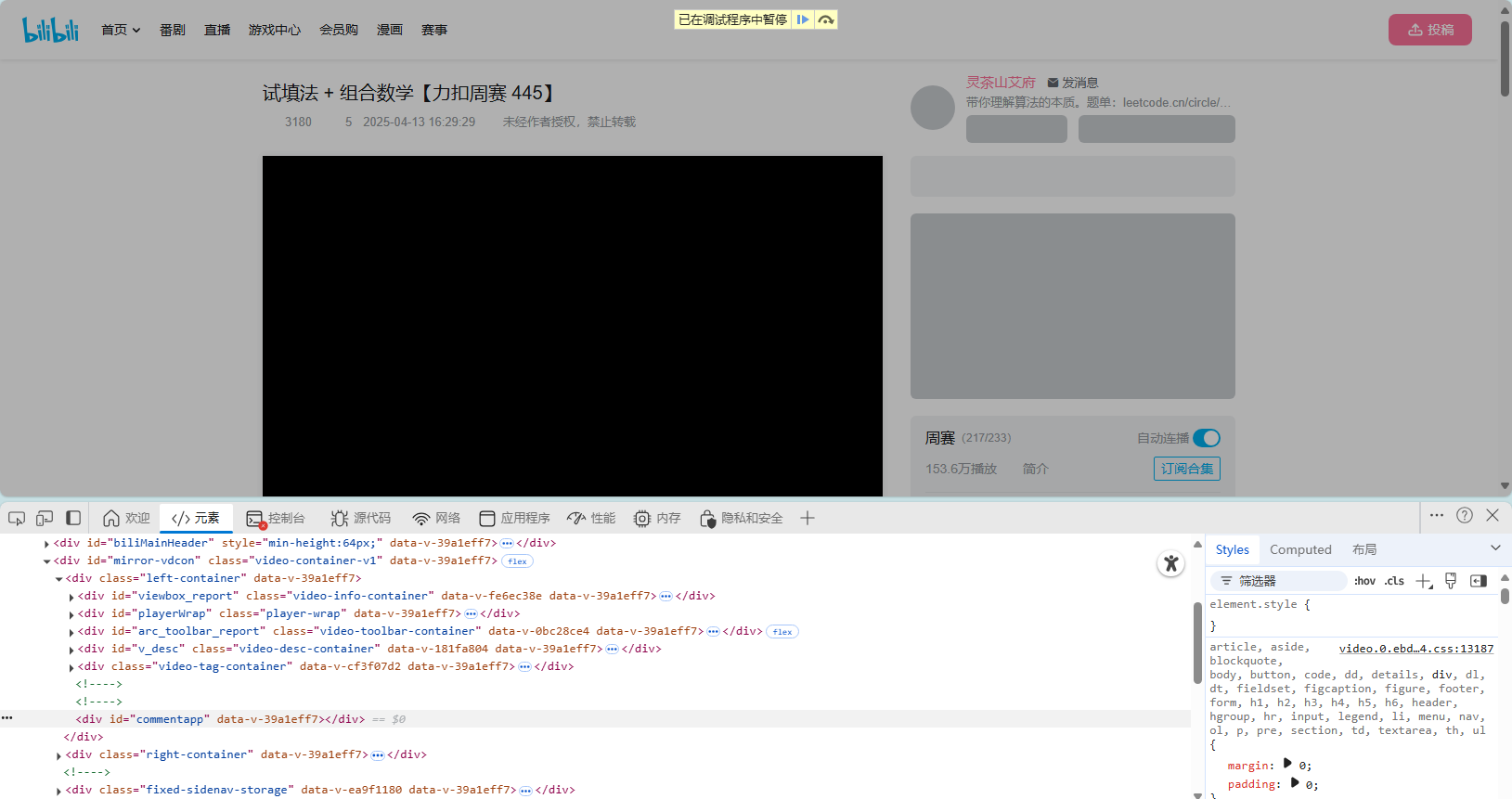
Task: Click the uploader avatar placeholder
Action: [x=933, y=108]
